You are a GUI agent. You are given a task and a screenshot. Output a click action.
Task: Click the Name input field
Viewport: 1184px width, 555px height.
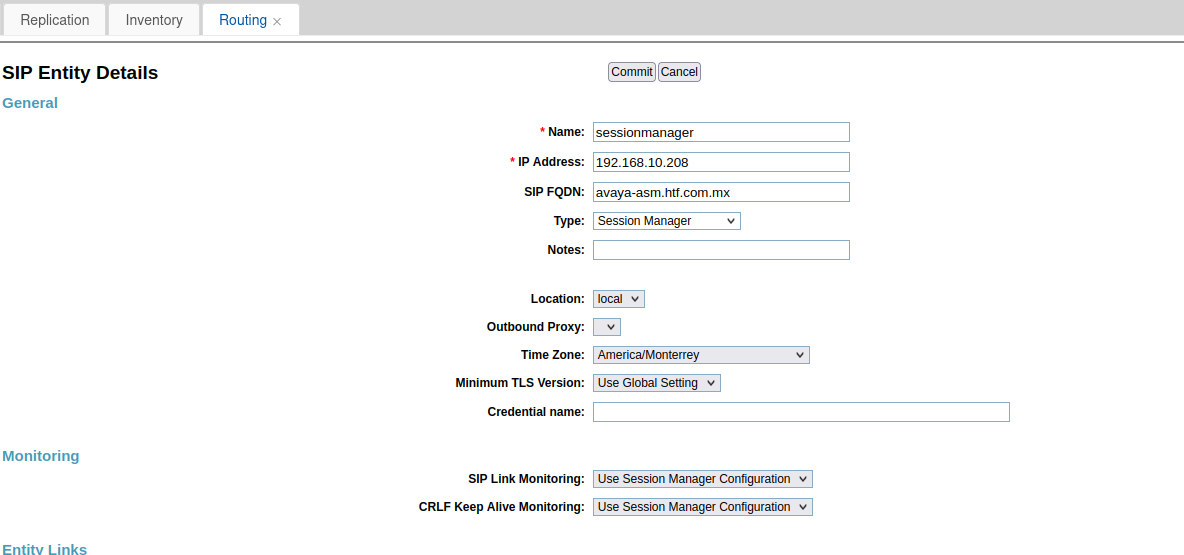[x=721, y=132]
